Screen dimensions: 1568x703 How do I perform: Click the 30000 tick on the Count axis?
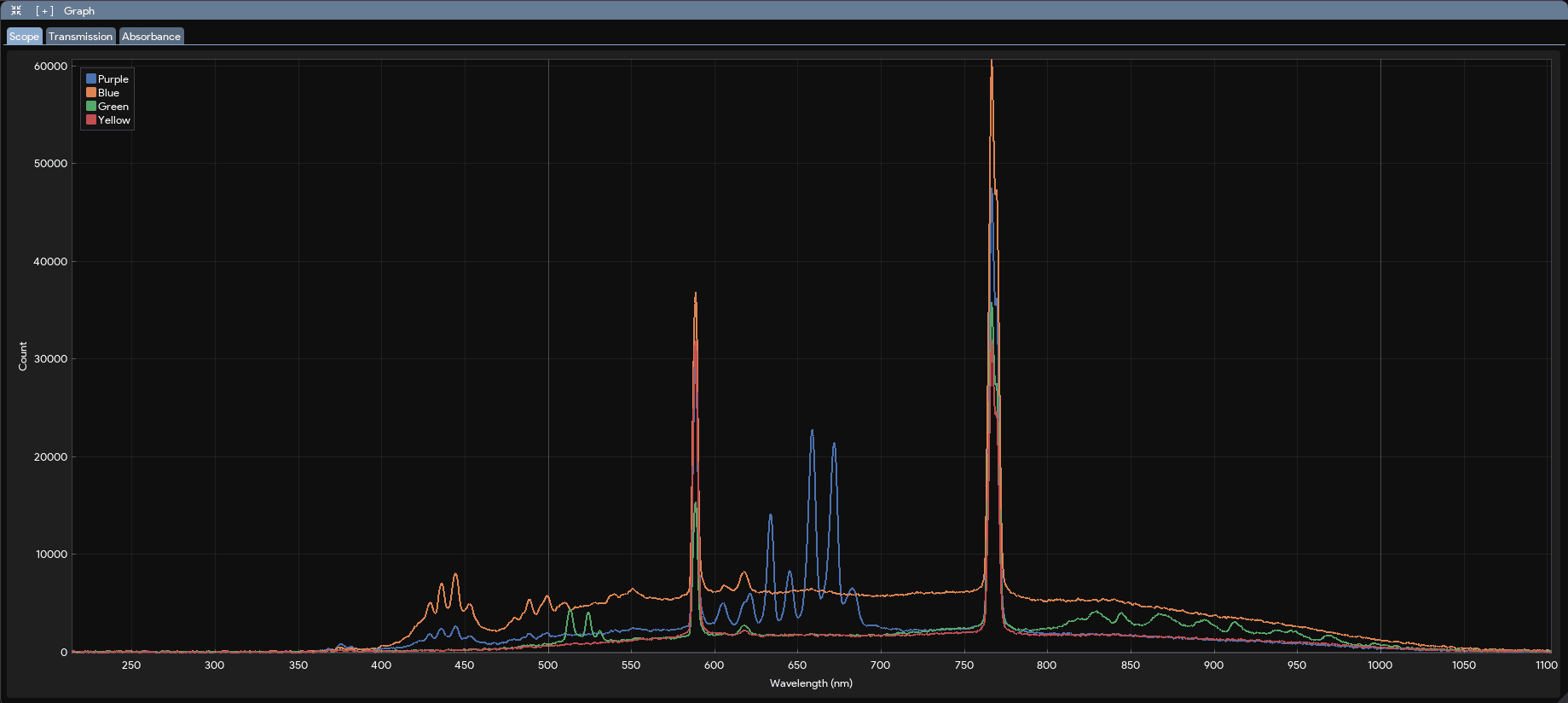click(x=50, y=359)
